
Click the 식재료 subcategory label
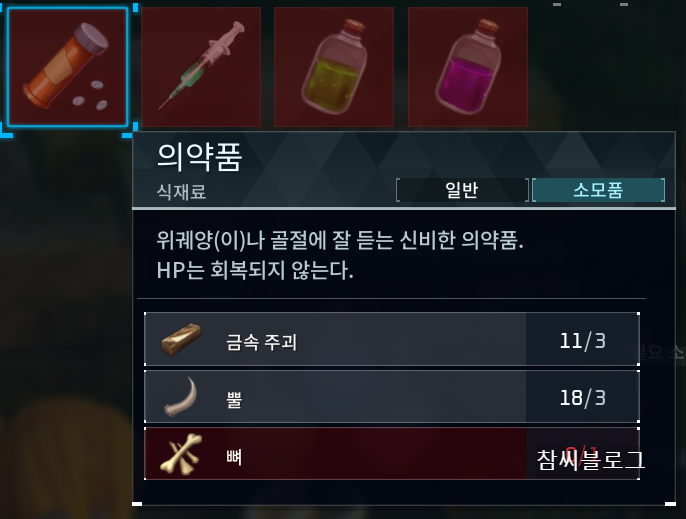coord(181,192)
